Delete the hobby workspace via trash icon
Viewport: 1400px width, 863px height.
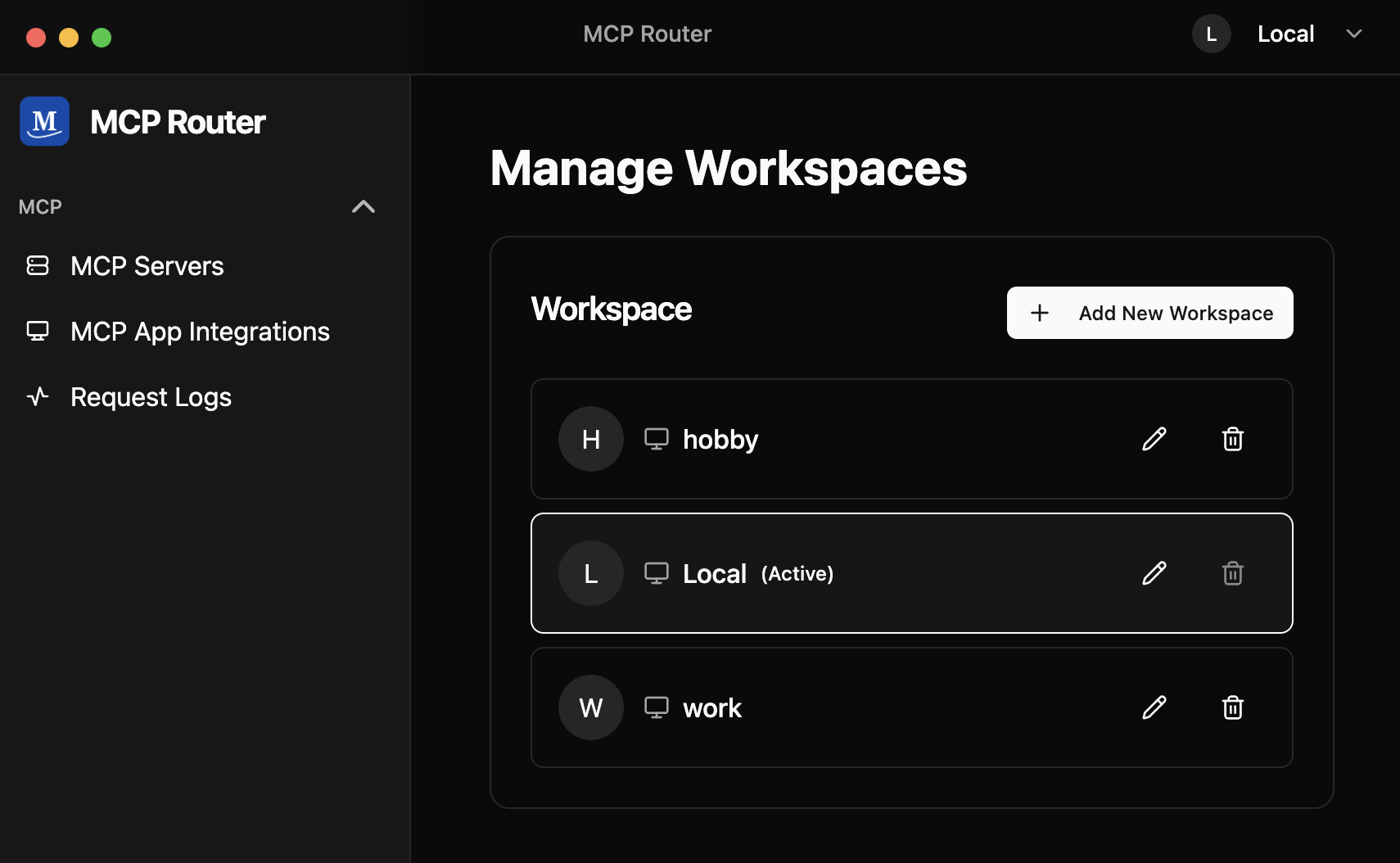click(1232, 439)
